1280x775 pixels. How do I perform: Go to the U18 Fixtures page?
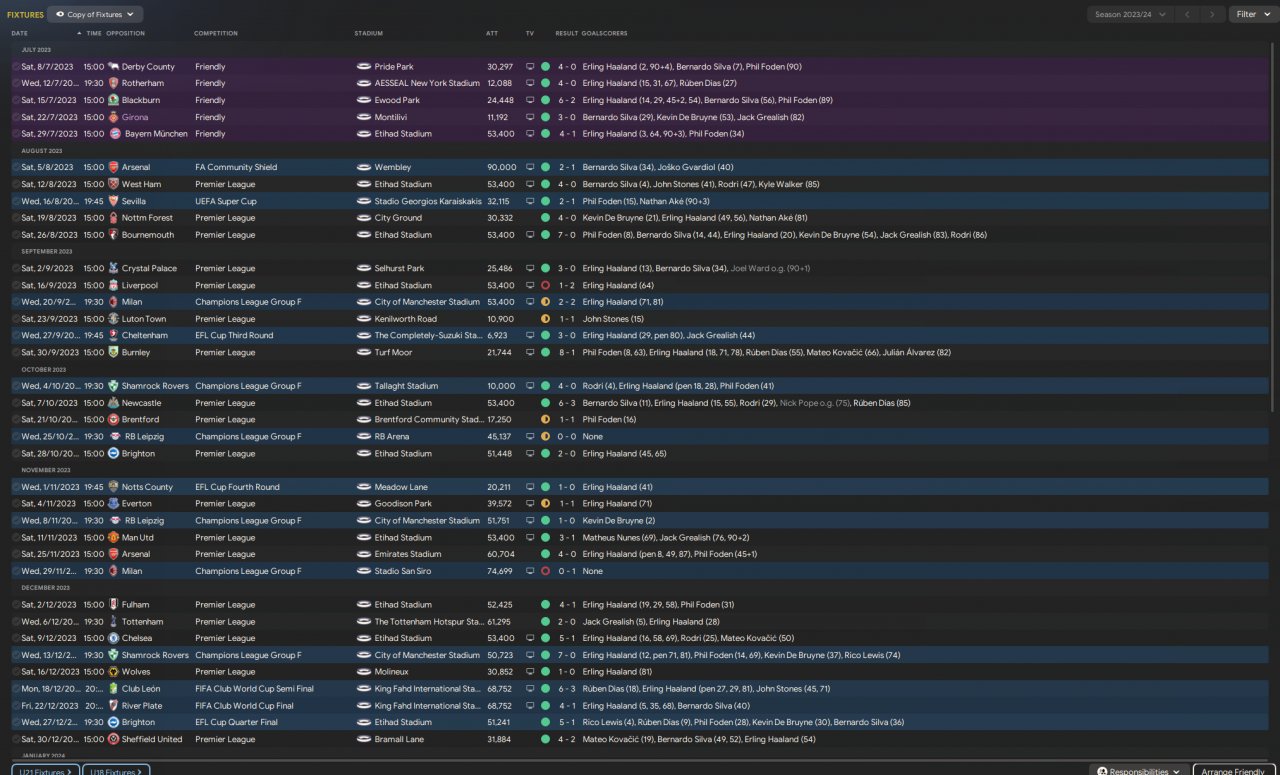pos(116,771)
